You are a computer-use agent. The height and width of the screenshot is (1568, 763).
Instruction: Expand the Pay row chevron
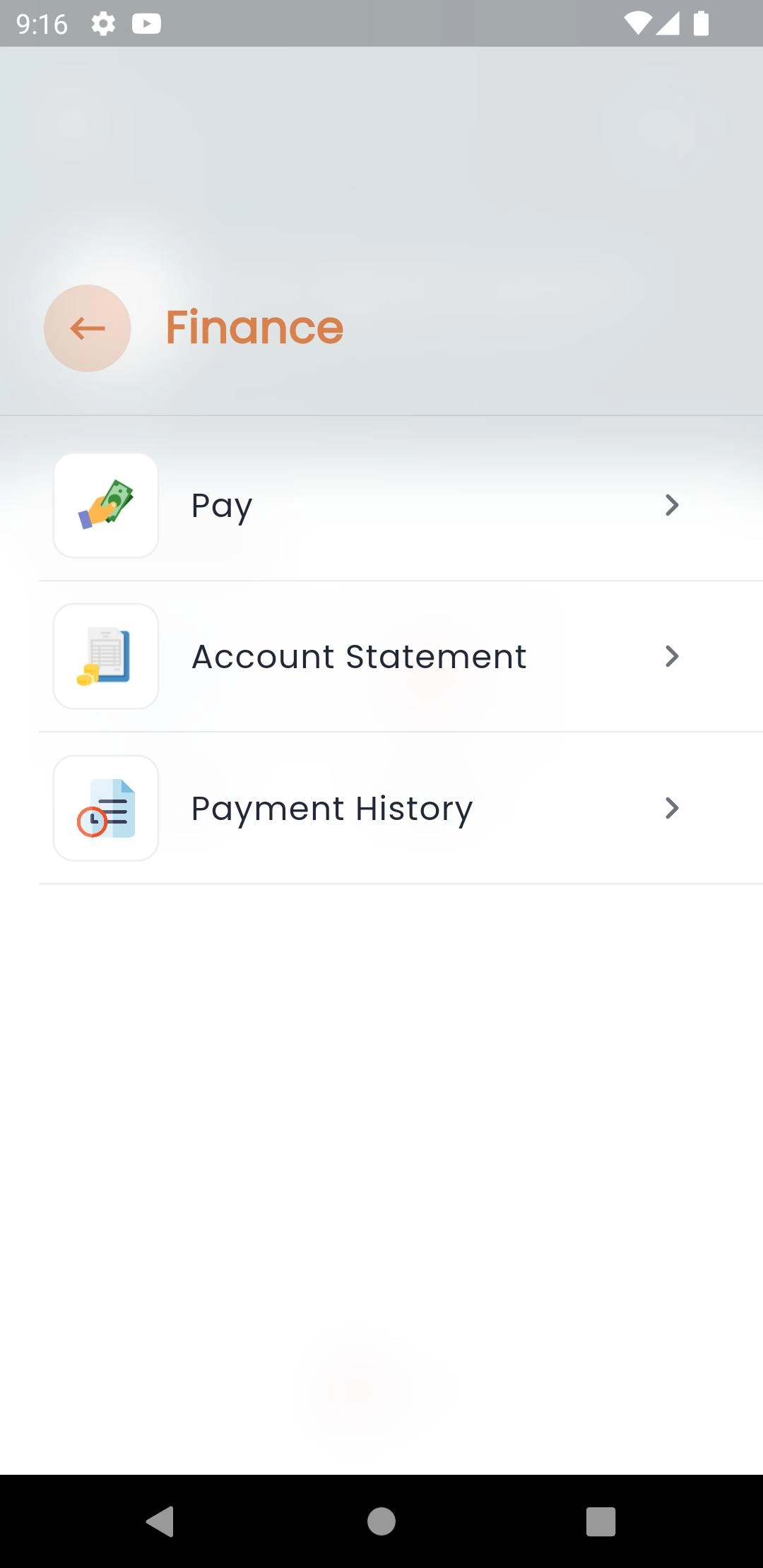(x=672, y=505)
